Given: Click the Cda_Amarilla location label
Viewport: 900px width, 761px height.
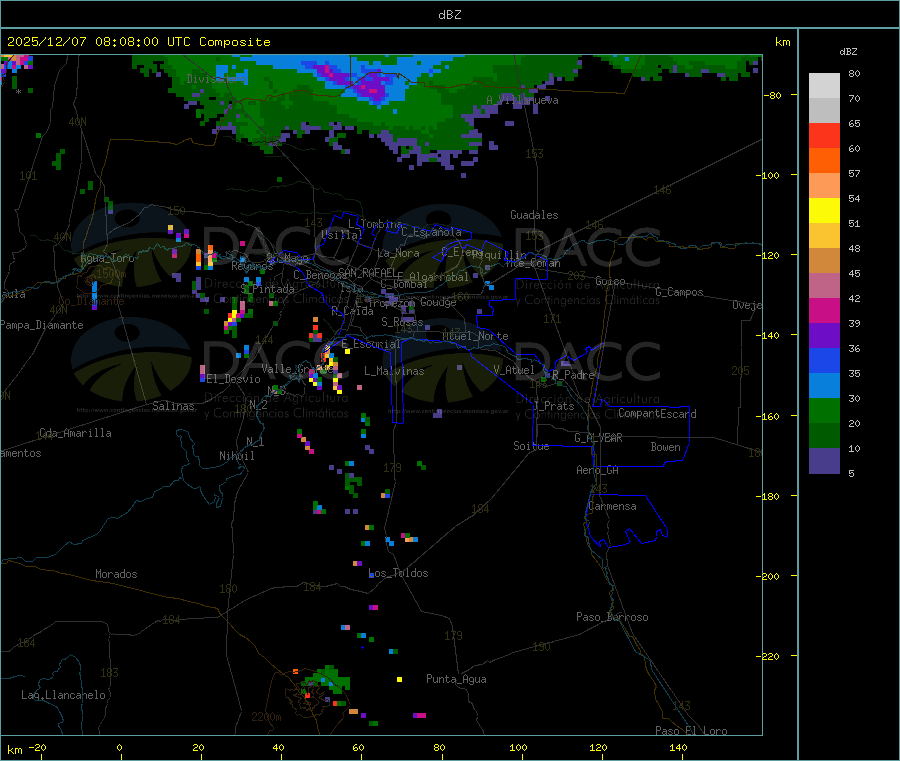Looking at the screenshot, I should point(75,433).
